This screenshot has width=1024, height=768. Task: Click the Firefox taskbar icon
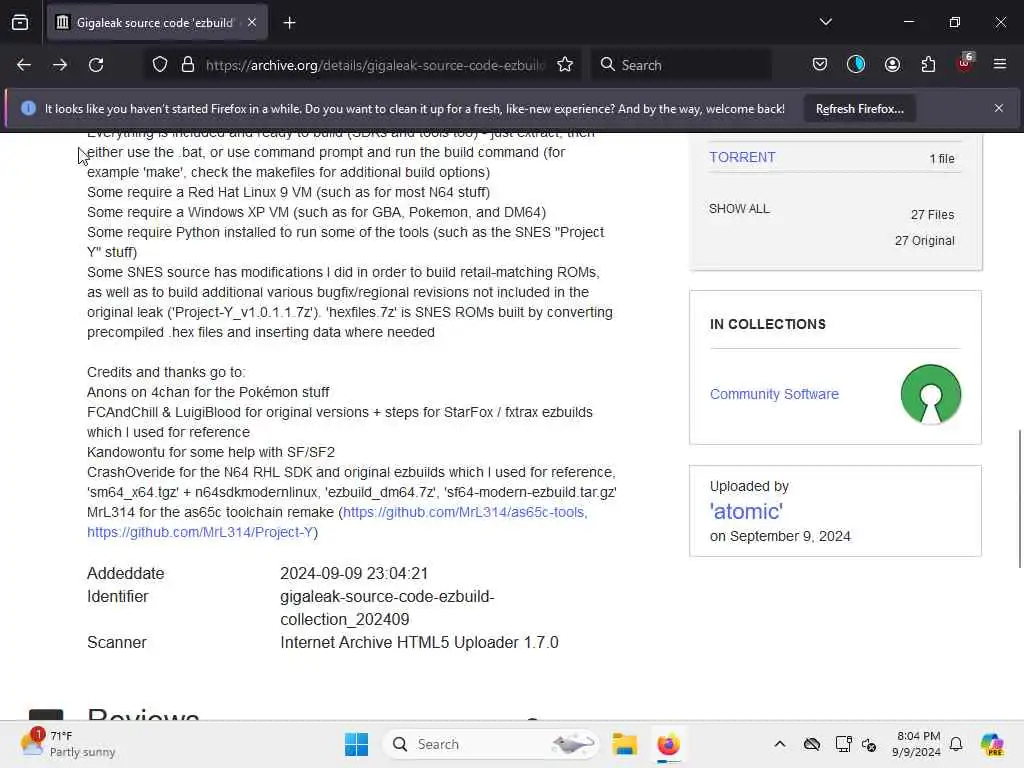(668, 744)
